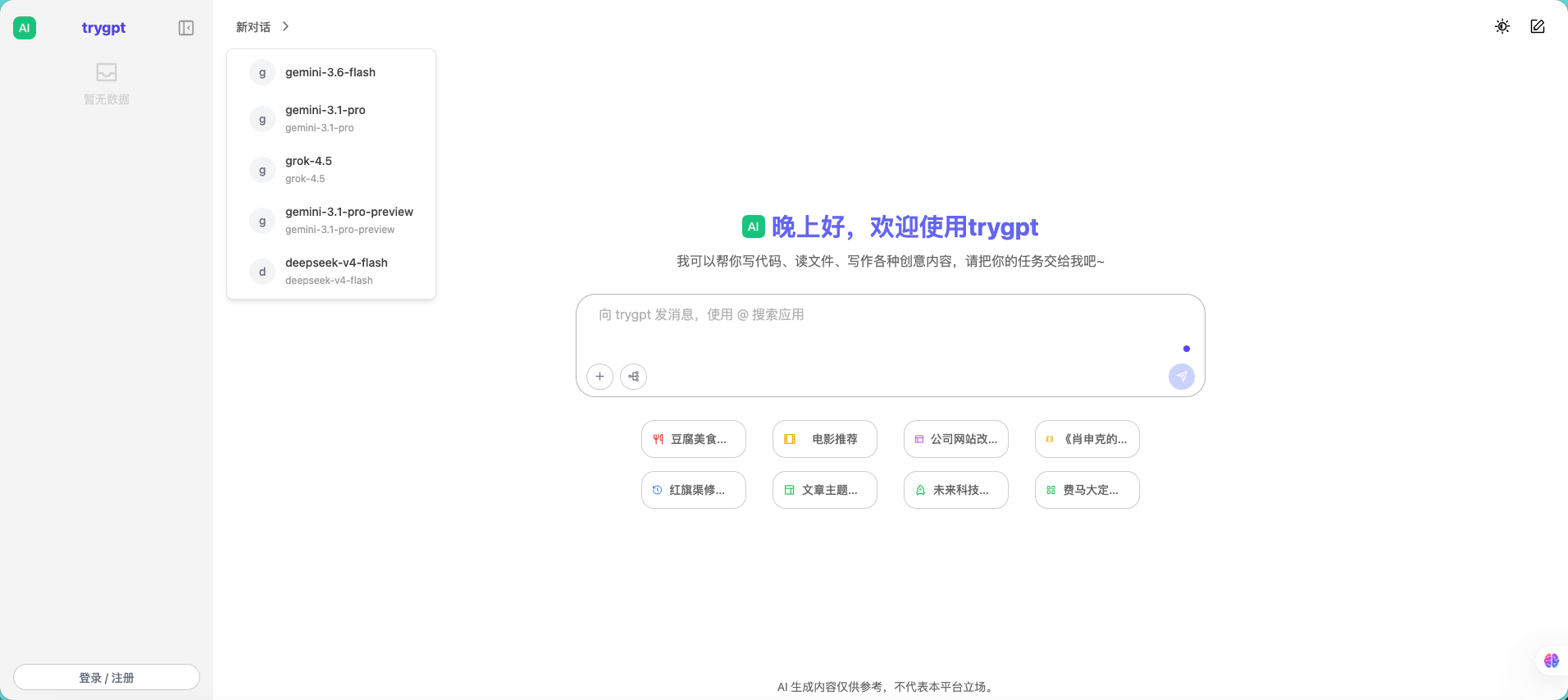Click the d avatar for deepseek-v4-flash
Viewport: 1568px width, 700px height.
coord(262,272)
